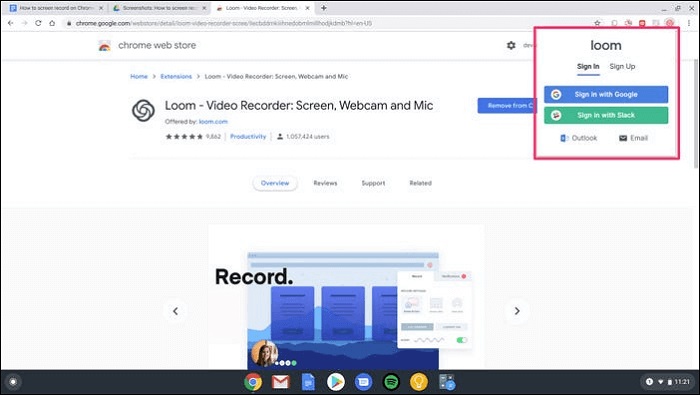Open the Support tab
This screenshot has height=395, width=700.
(373, 183)
